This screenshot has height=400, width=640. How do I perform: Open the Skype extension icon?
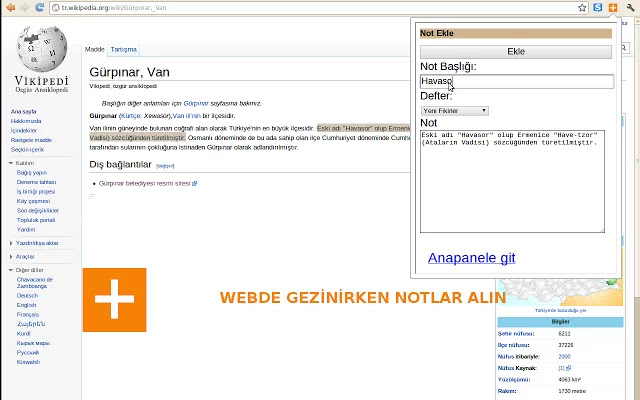click(x=598, y=7)
